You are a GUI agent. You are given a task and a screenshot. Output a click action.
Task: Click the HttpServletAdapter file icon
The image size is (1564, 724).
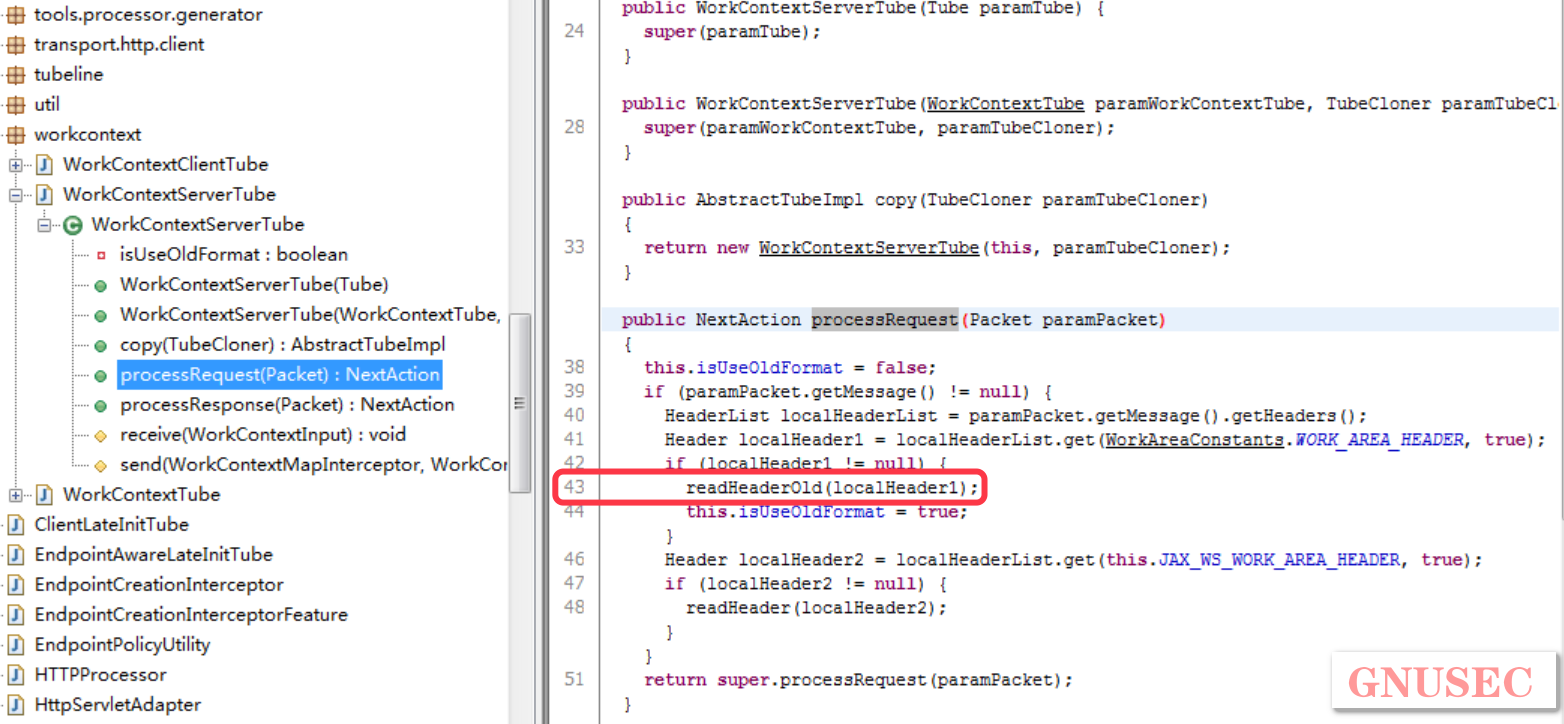(15, 705)
